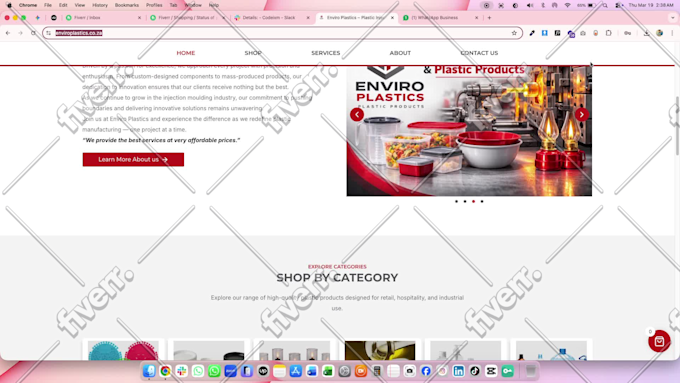
Task: Click the browser forward arrow
Action: pyautogui.click(x=20, y=33)
